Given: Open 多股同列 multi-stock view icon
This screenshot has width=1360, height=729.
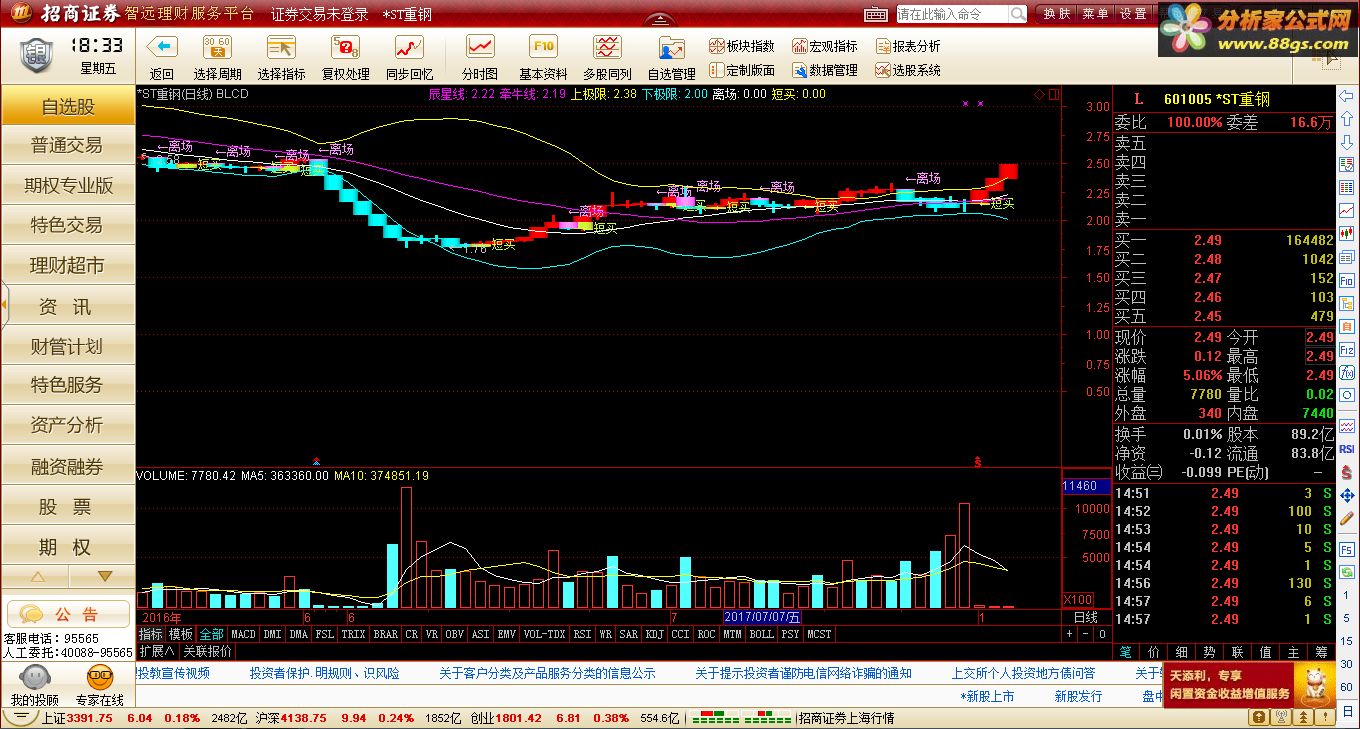Looking at the screenshot, I should (607, 47).
